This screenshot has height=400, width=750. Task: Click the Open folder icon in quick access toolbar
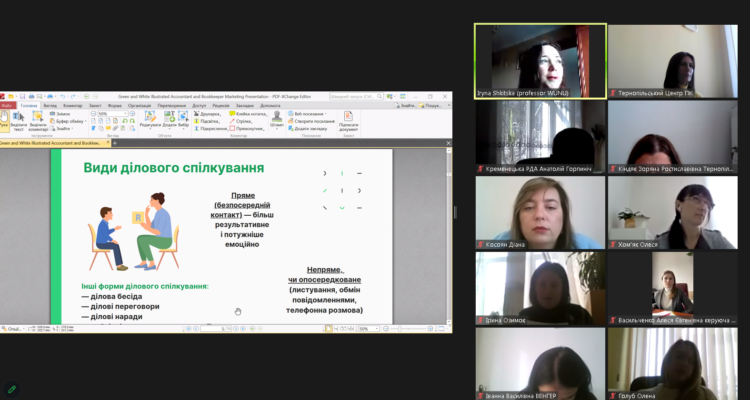coord(11,97)
